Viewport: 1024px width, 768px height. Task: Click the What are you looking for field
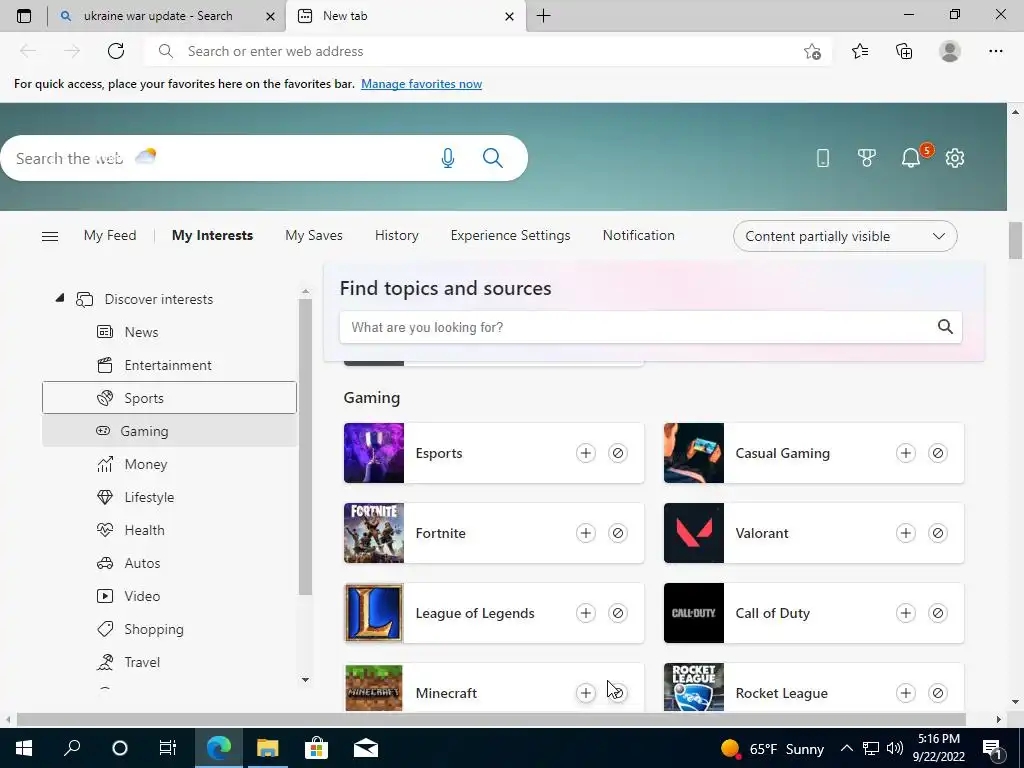point(650,327)
